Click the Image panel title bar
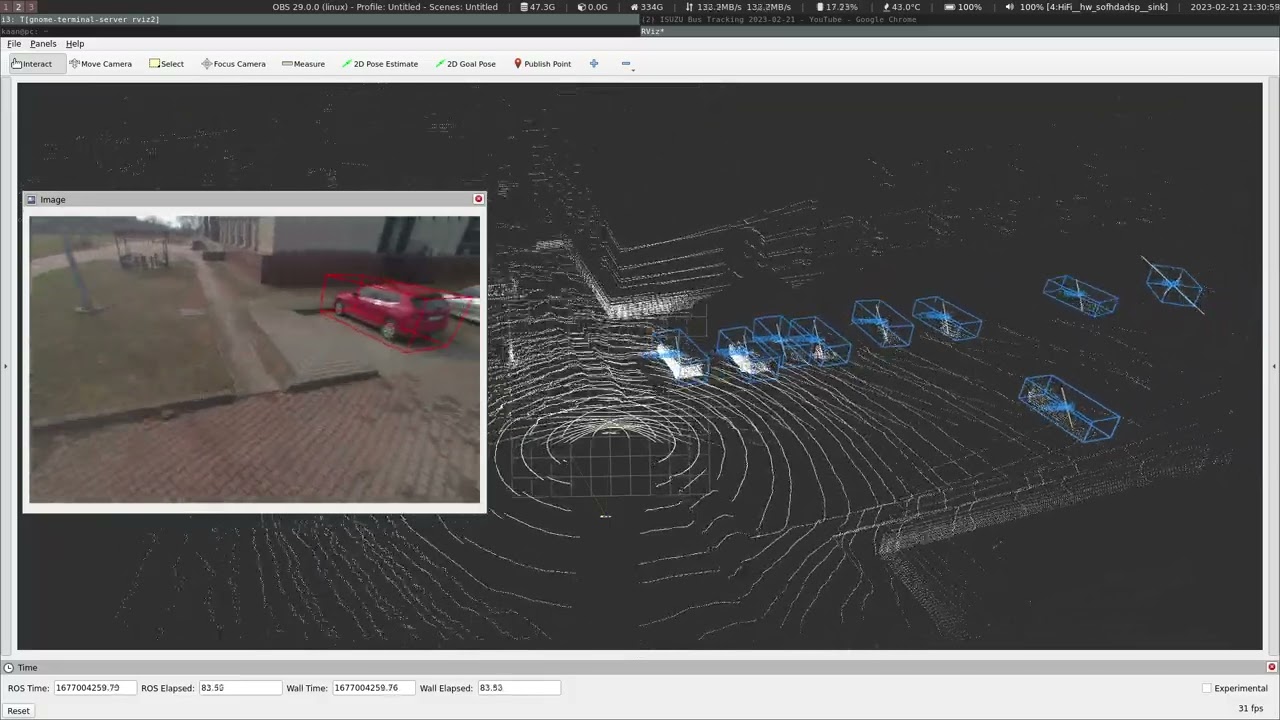The width and height of the screenshot is (1280, 720). pos(254,199)
